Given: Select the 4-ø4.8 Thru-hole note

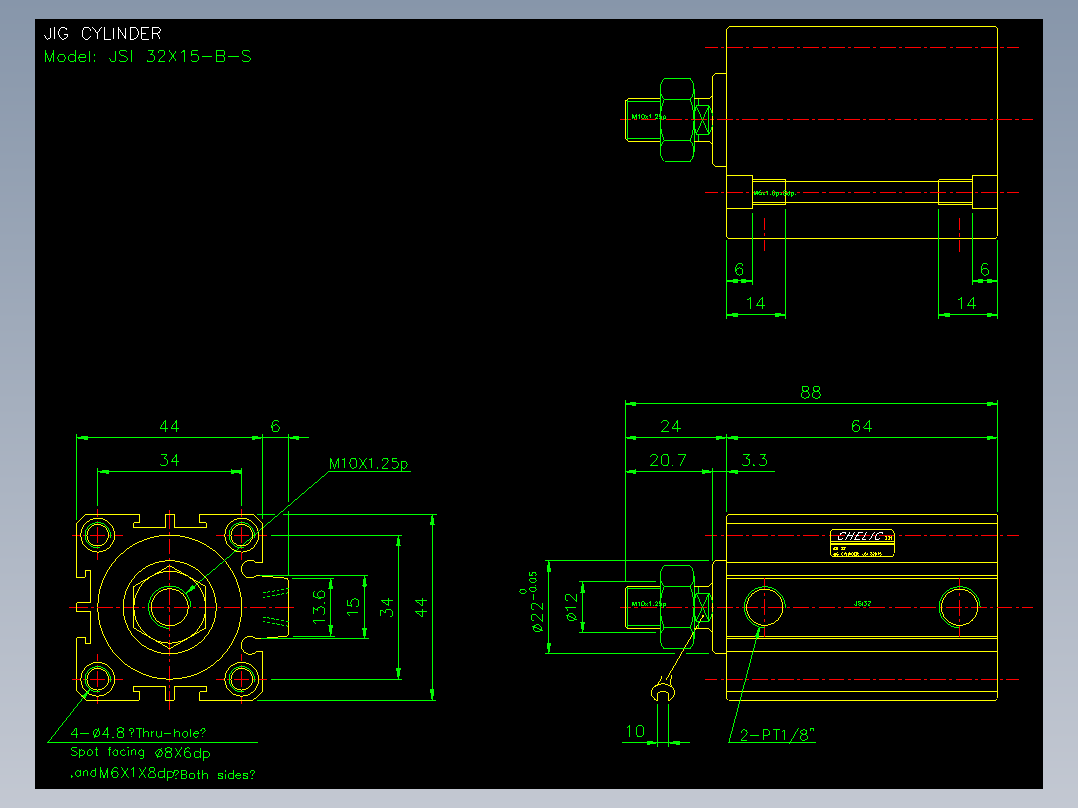Looking at the screenshot, I should pyautogui.click(x=138, y=733).
